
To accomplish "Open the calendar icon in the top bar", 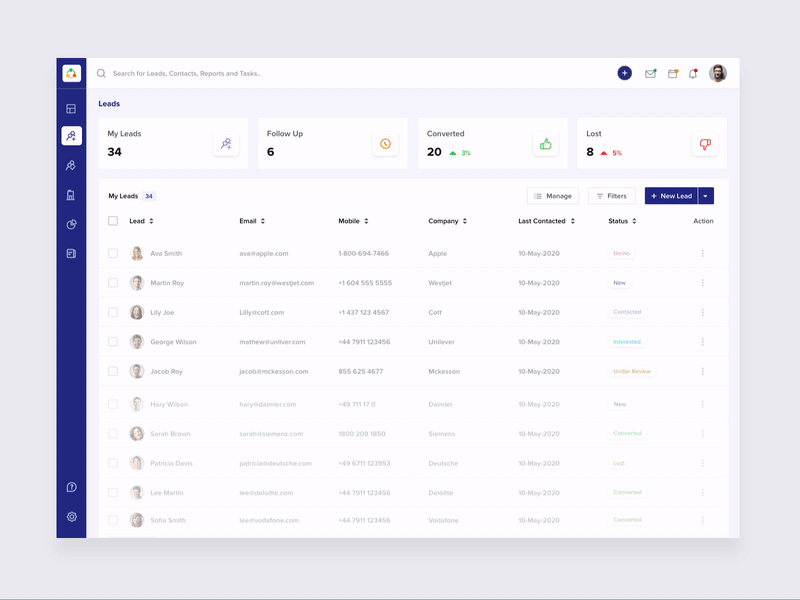I will (673, 73).
